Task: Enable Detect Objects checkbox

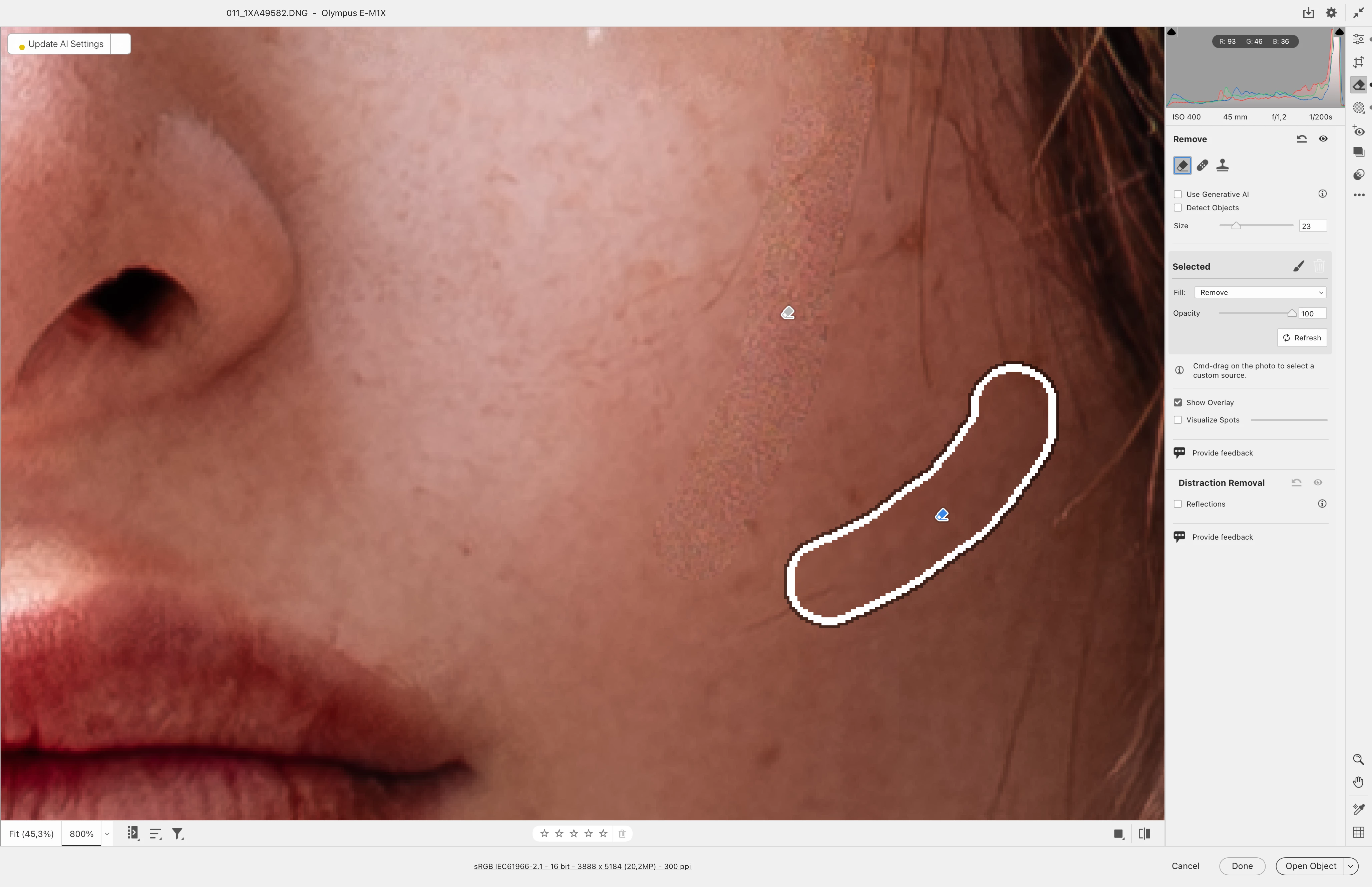Action: 1178,208
